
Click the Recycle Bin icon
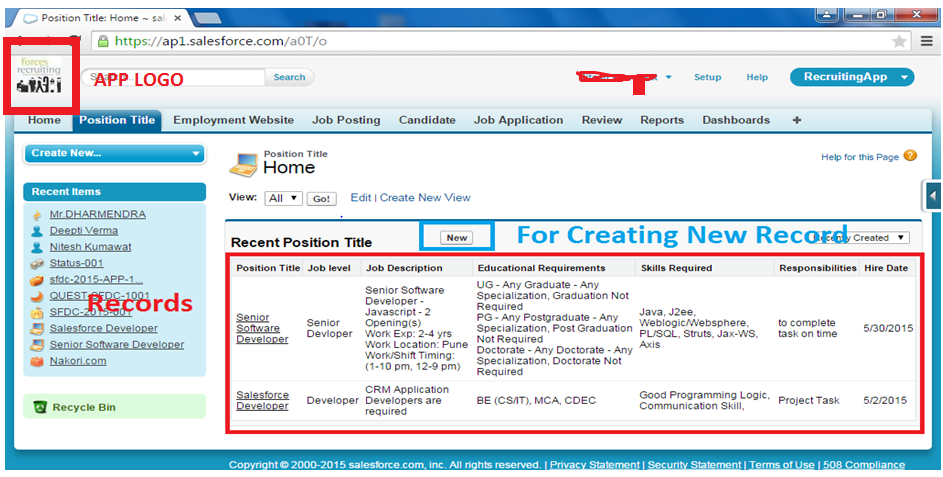[x=40, y=407]
